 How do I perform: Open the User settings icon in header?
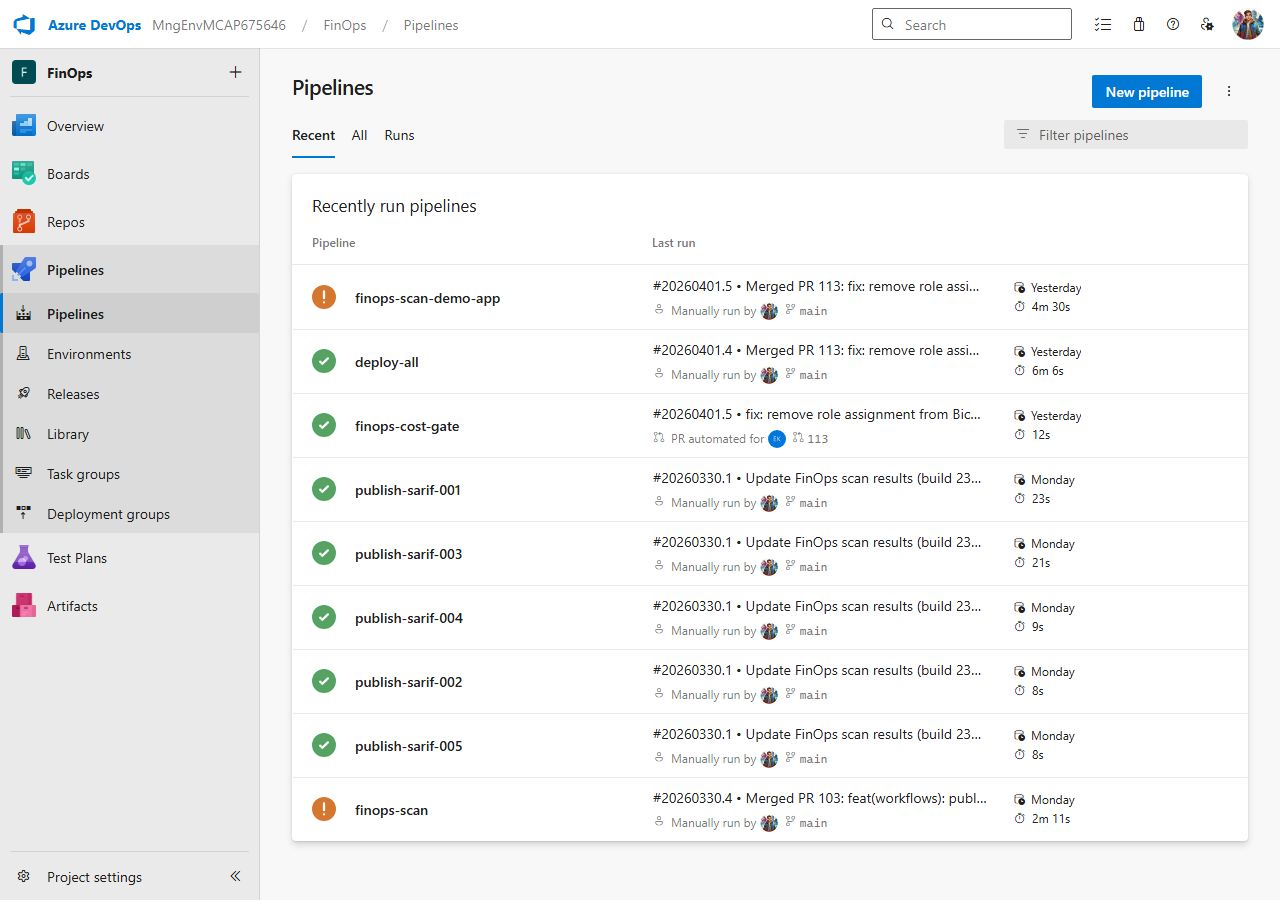[1207, 25]
